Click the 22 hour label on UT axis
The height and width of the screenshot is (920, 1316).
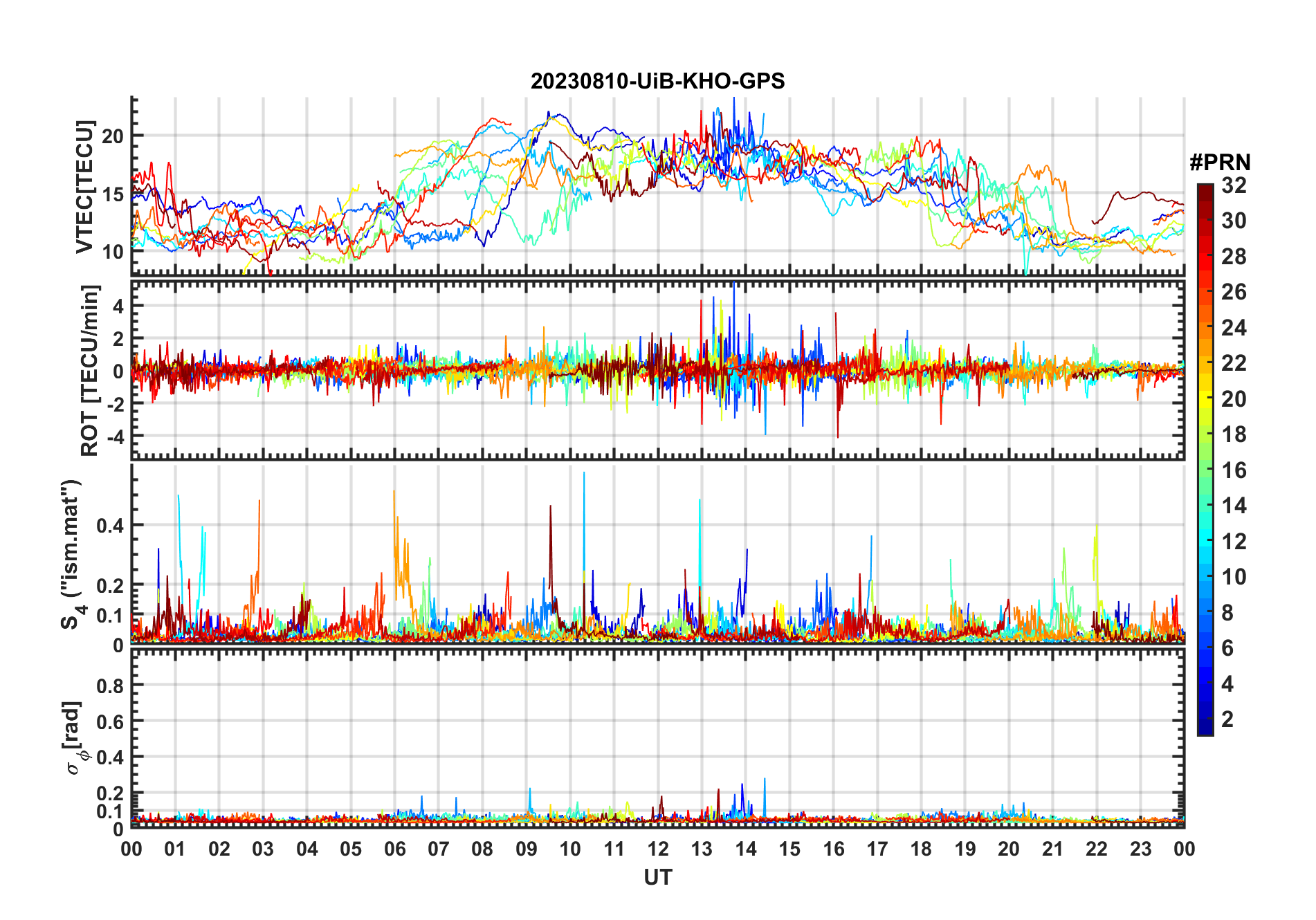pos(1097,849)
